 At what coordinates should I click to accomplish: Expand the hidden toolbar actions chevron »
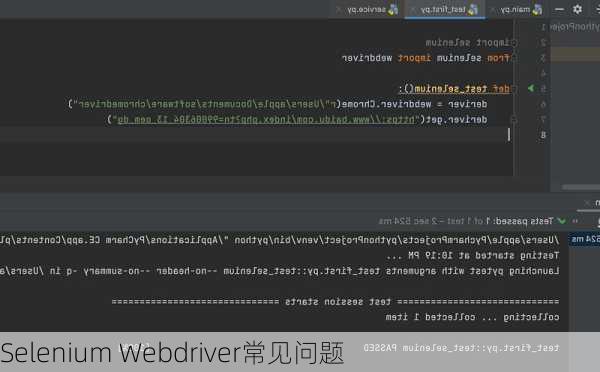(x=575, y=221)
